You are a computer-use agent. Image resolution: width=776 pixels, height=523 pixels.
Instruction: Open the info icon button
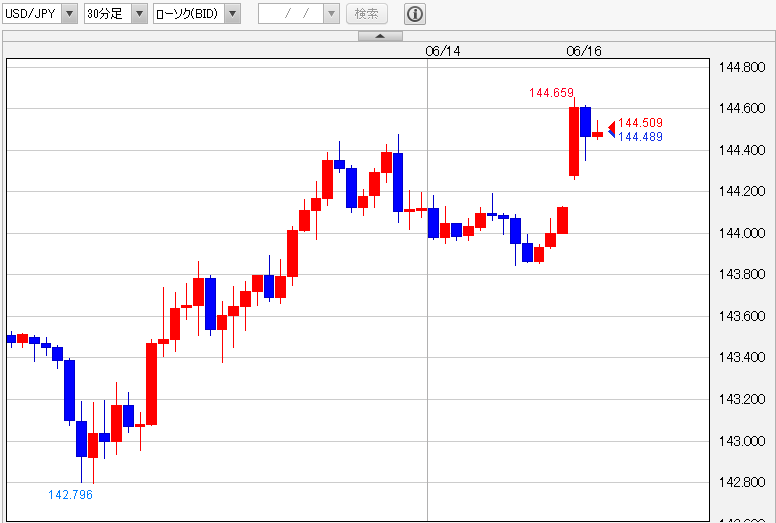coord(415,14)
